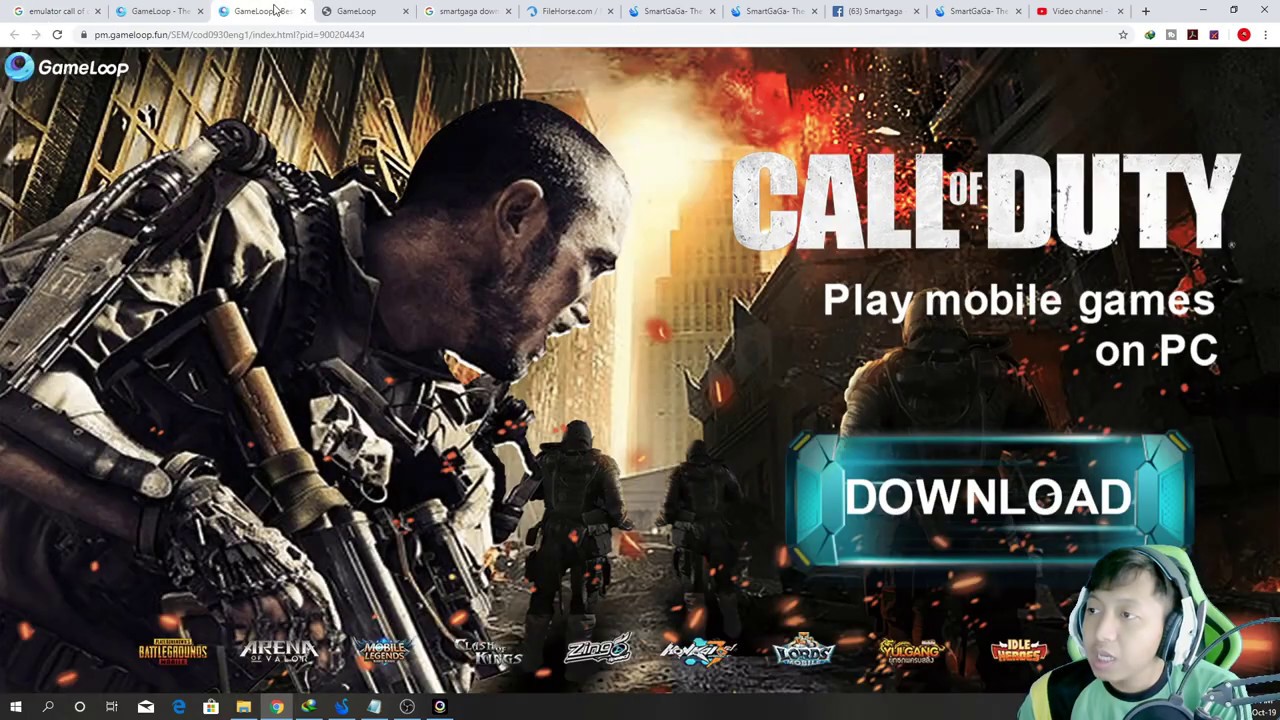Click the Mobile Legends logo
This screenshot has width=1280, height=720.
[385, 651]
